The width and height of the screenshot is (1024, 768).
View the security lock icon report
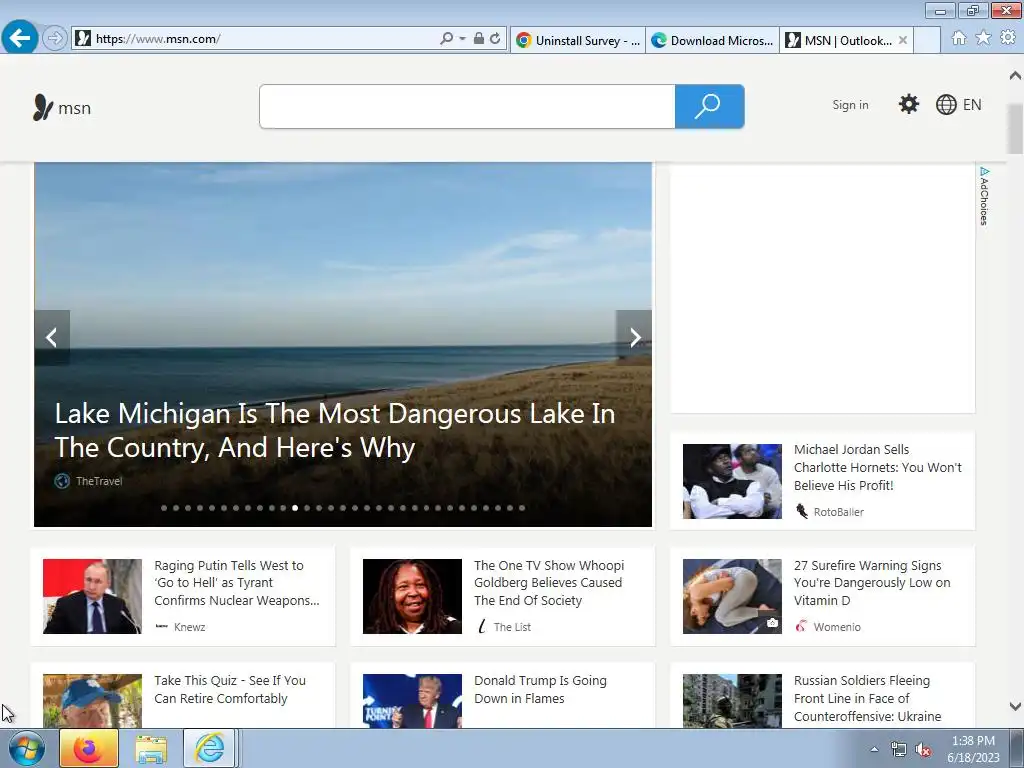(x=479, y=39)
